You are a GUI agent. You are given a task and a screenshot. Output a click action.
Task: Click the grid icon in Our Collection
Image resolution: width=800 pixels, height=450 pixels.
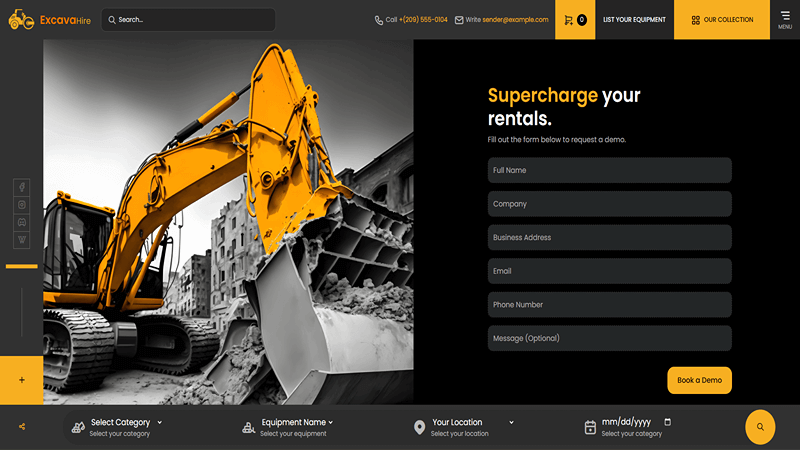click(x=695, y=20)
